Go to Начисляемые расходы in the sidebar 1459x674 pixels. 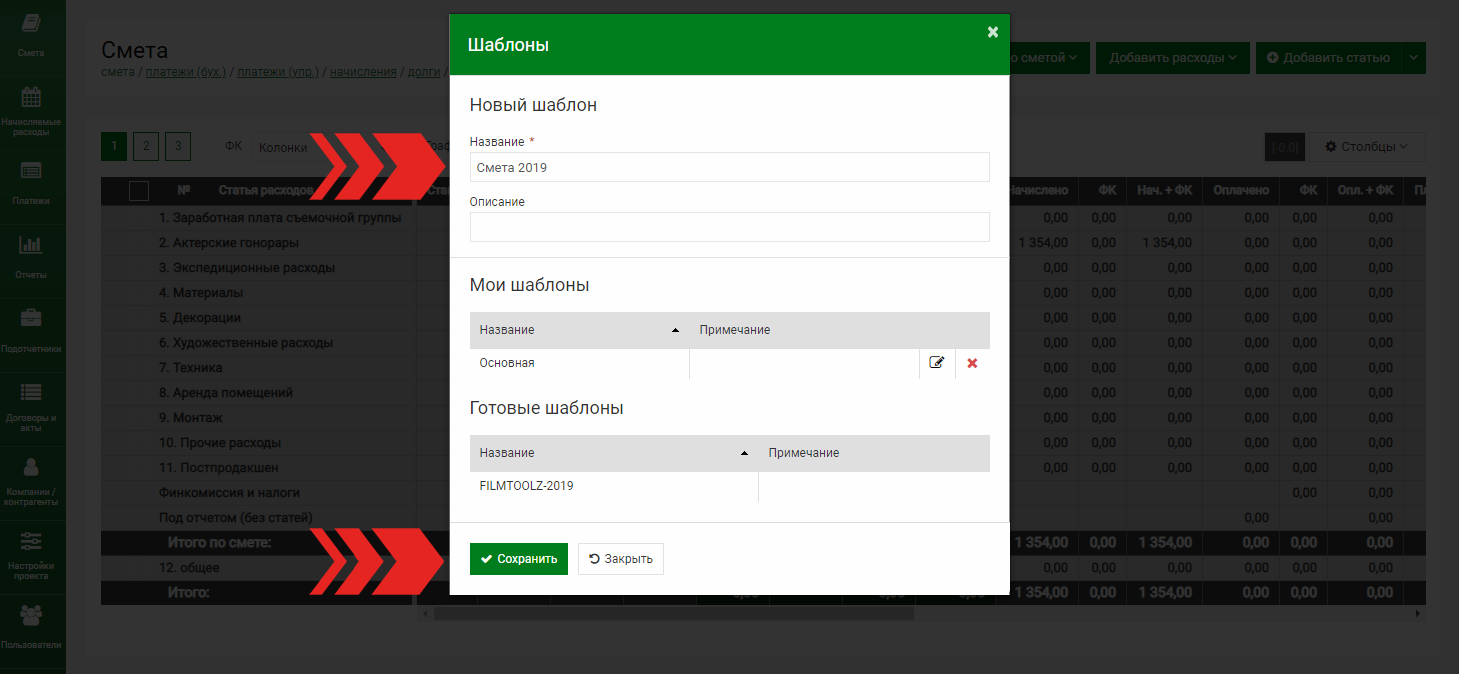point(32,110)
